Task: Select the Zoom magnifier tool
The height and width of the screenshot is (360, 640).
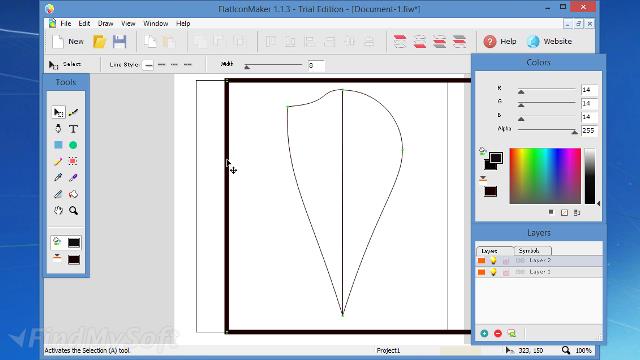Action: [73, 211]
